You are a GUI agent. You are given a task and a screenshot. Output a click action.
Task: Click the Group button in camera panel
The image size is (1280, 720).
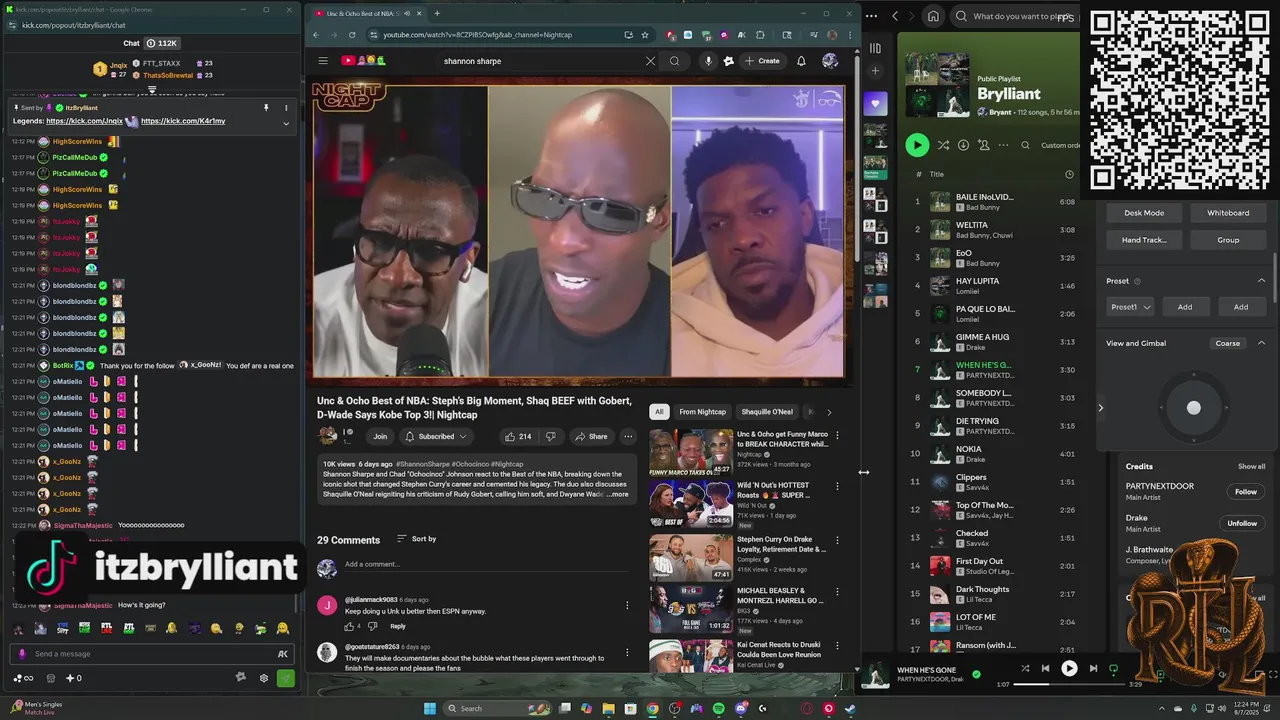tap(1228, 240)
